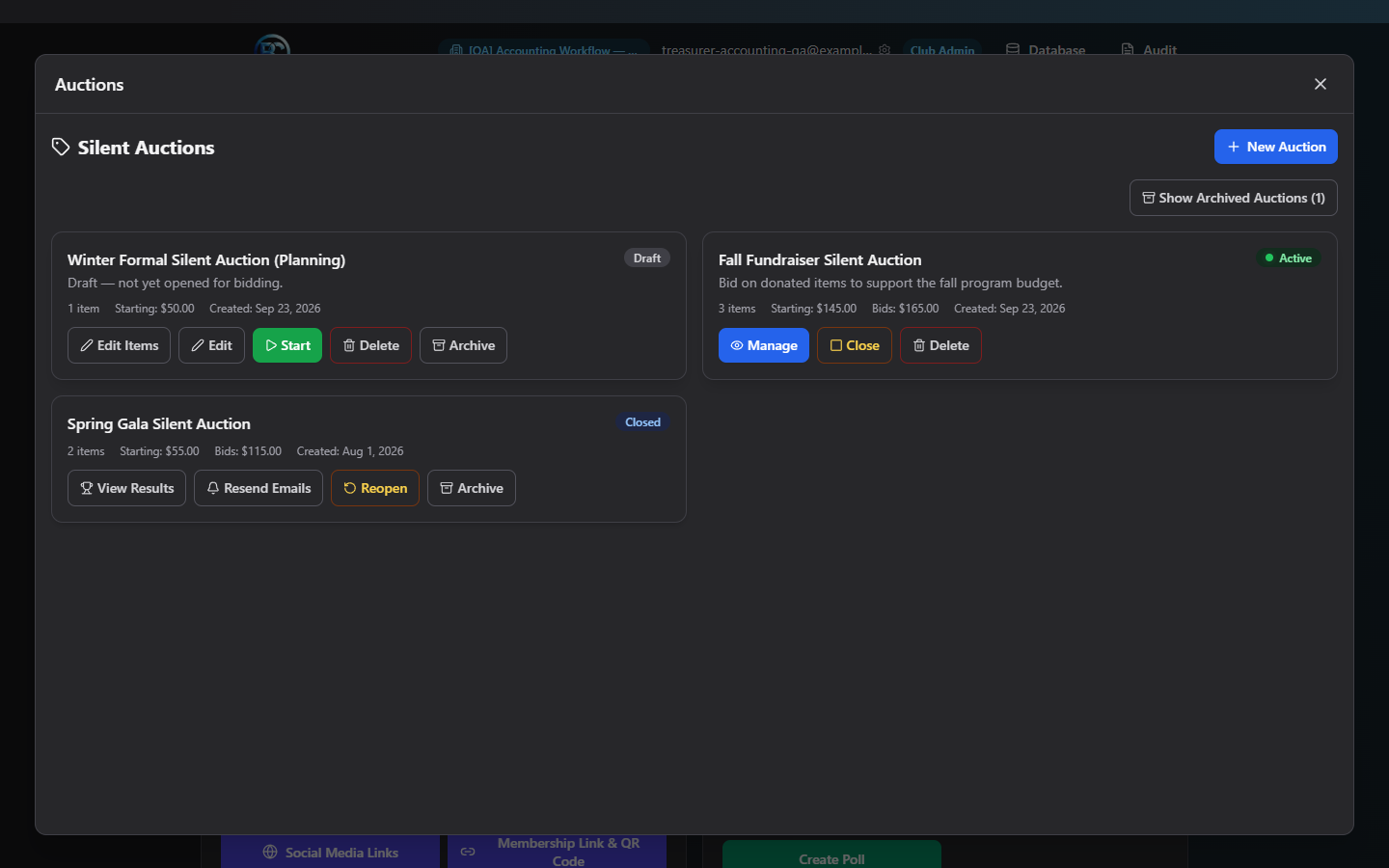Click the New Auction button
Screen dimensions: 1389x868
(x=1275, y=147)
